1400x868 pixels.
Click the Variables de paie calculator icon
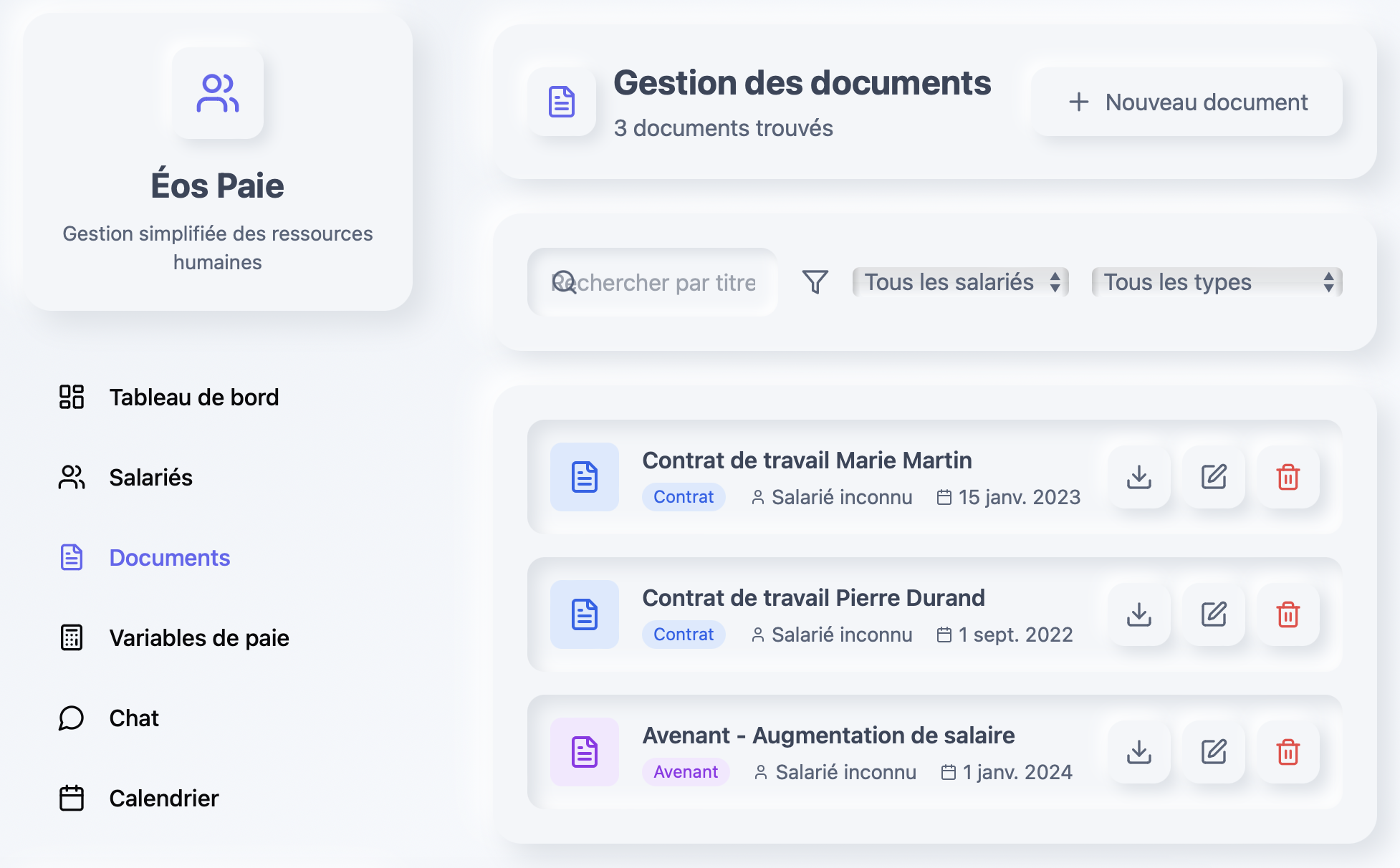click(x=72, y=637)
